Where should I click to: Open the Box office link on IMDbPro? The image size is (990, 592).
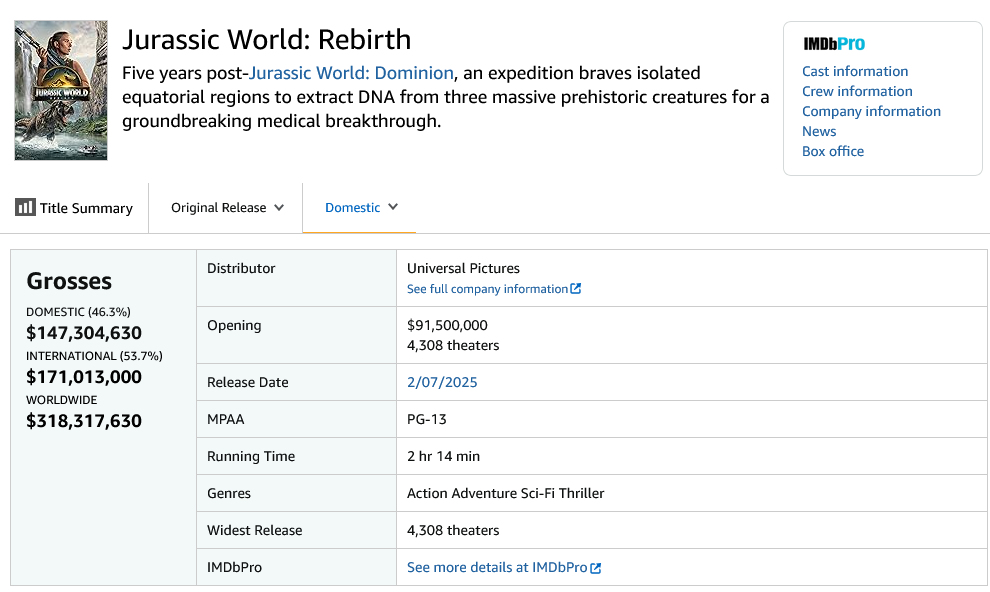833,151
